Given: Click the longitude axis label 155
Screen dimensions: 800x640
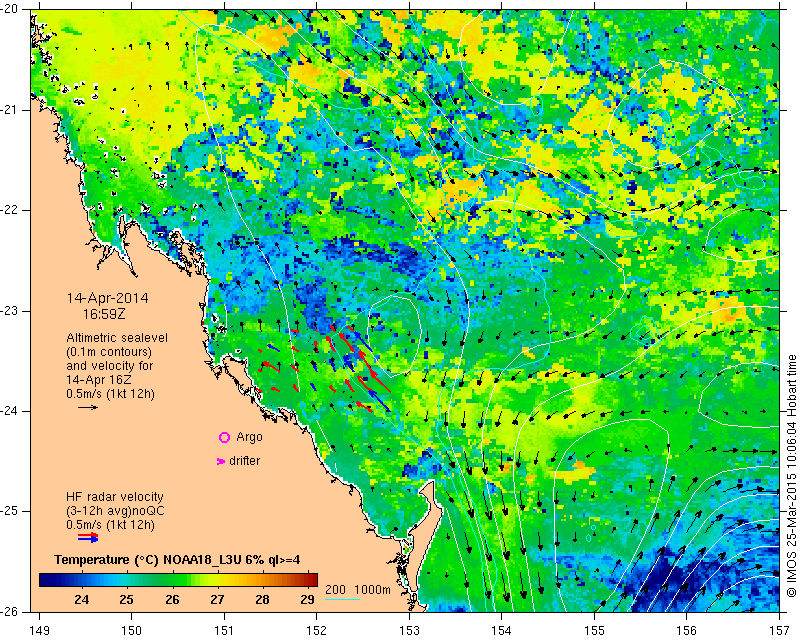Looking at the screenshot, I should [x=594, y=631].
